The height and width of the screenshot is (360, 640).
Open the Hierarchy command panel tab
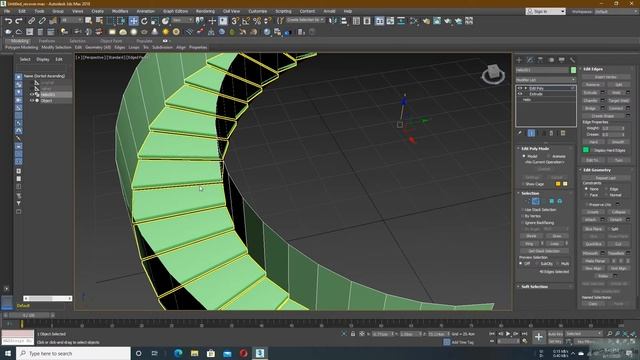click(540, 60)
